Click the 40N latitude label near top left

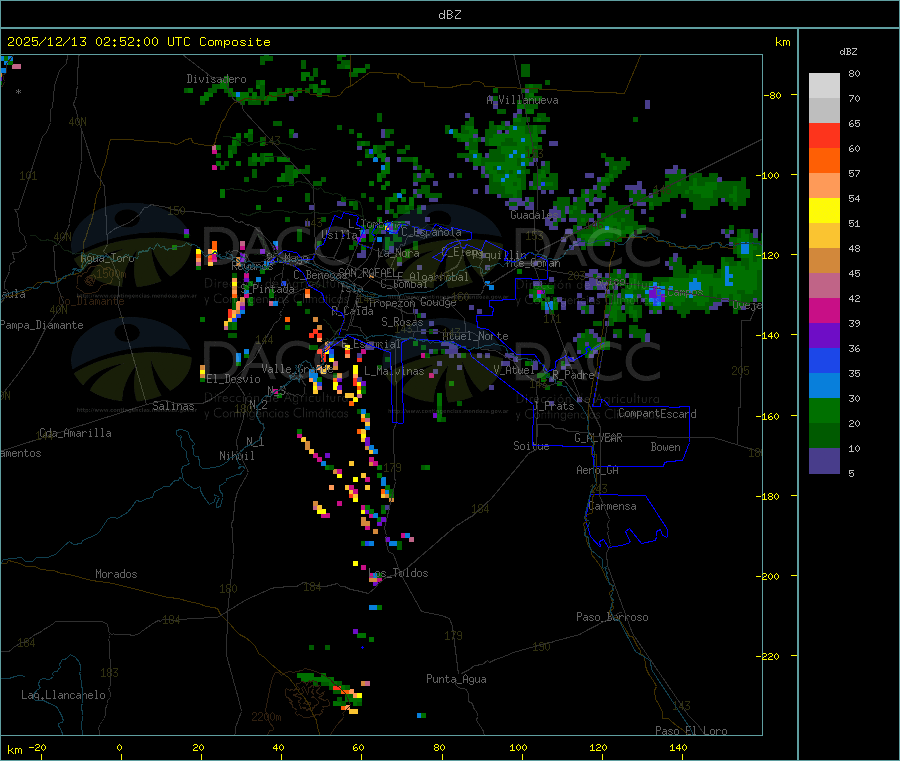click(x=77, y=122)
